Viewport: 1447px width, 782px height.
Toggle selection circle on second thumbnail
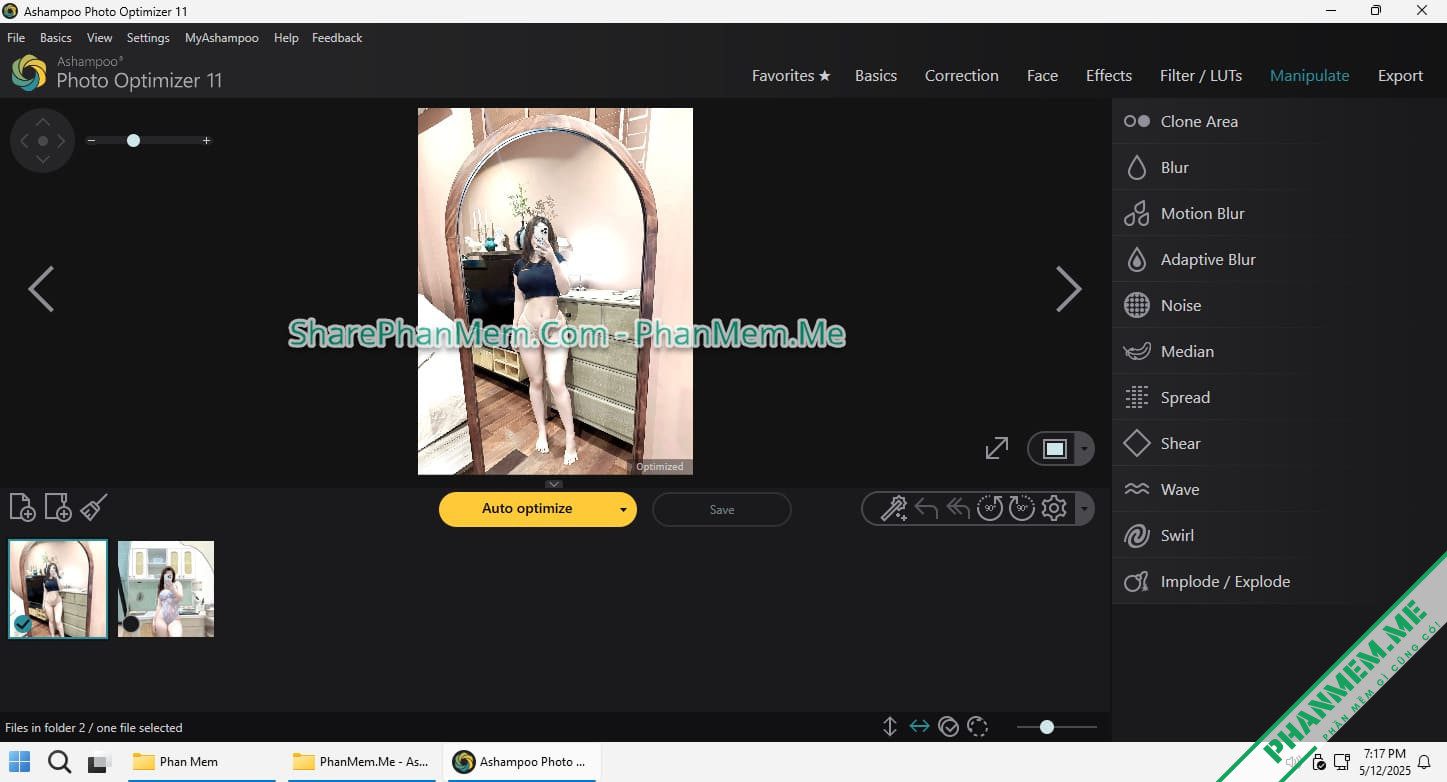(x=131, y=624)
